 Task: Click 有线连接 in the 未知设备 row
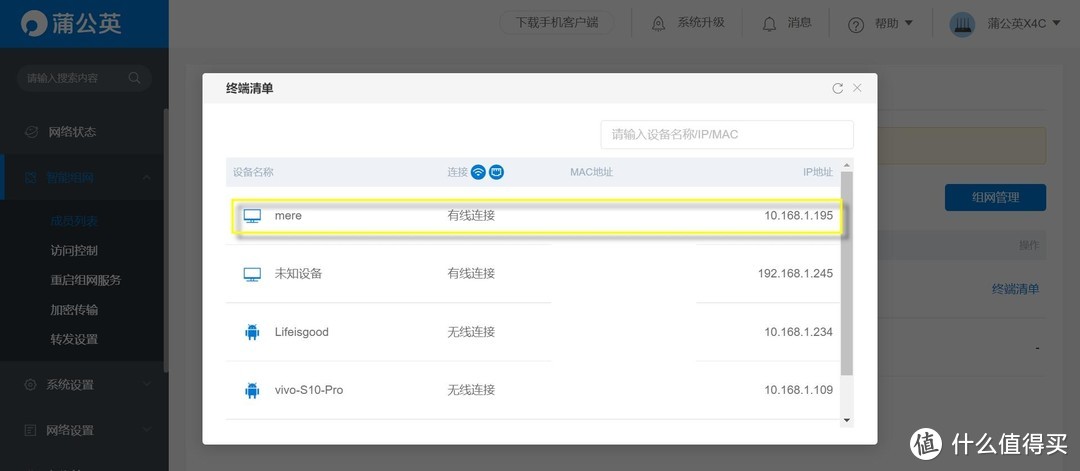click(x=471, y=273)
